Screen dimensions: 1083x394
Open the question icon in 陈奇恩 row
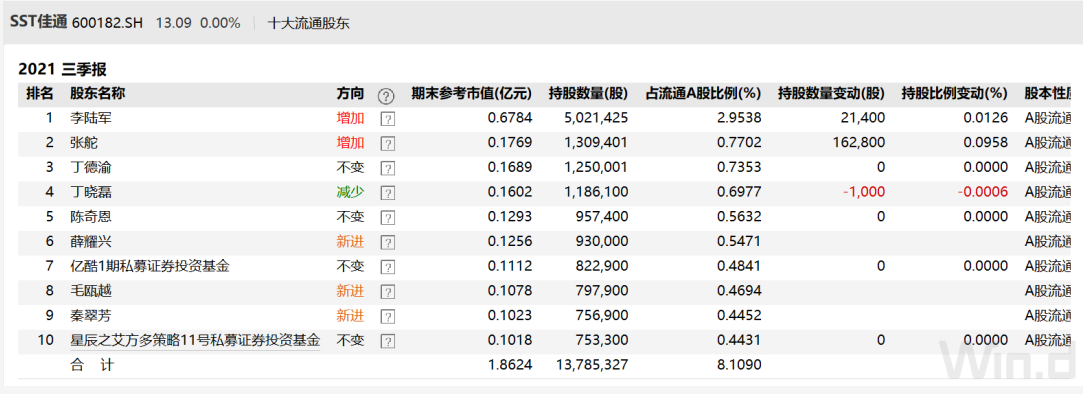387,218
